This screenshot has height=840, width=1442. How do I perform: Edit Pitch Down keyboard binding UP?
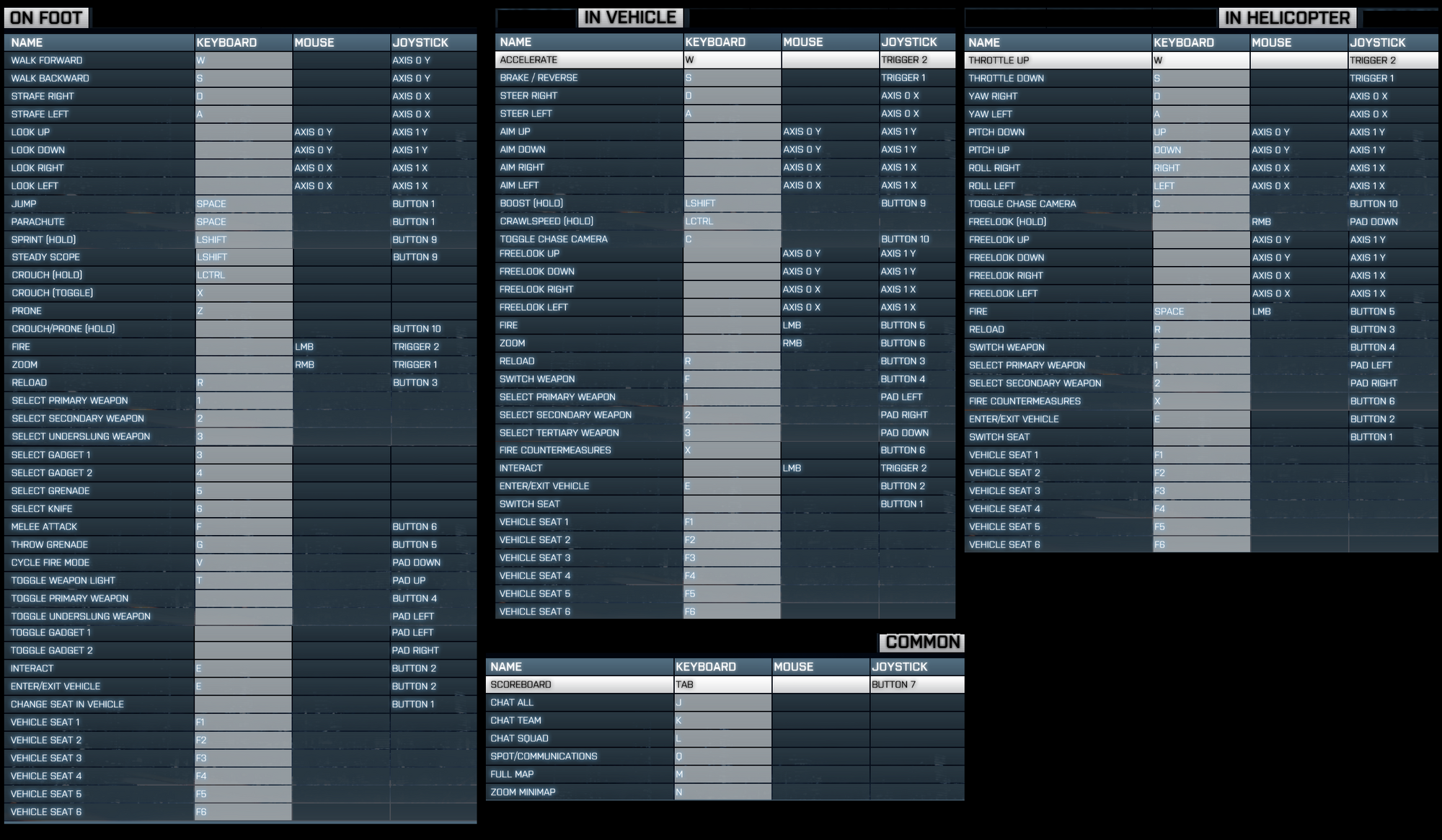click(1200, 133)
